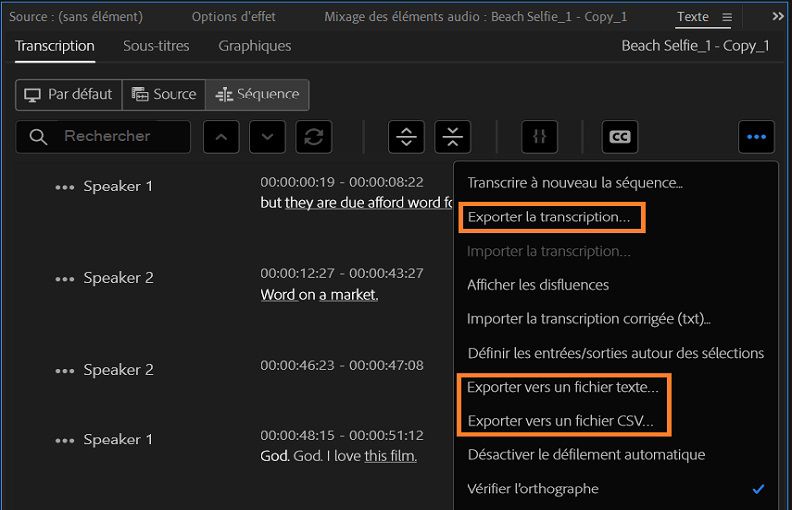The height and width of the screenshot is (510, 792).
Task: Click transcript text 'Word on a market.'
Action: click(319, 294)
